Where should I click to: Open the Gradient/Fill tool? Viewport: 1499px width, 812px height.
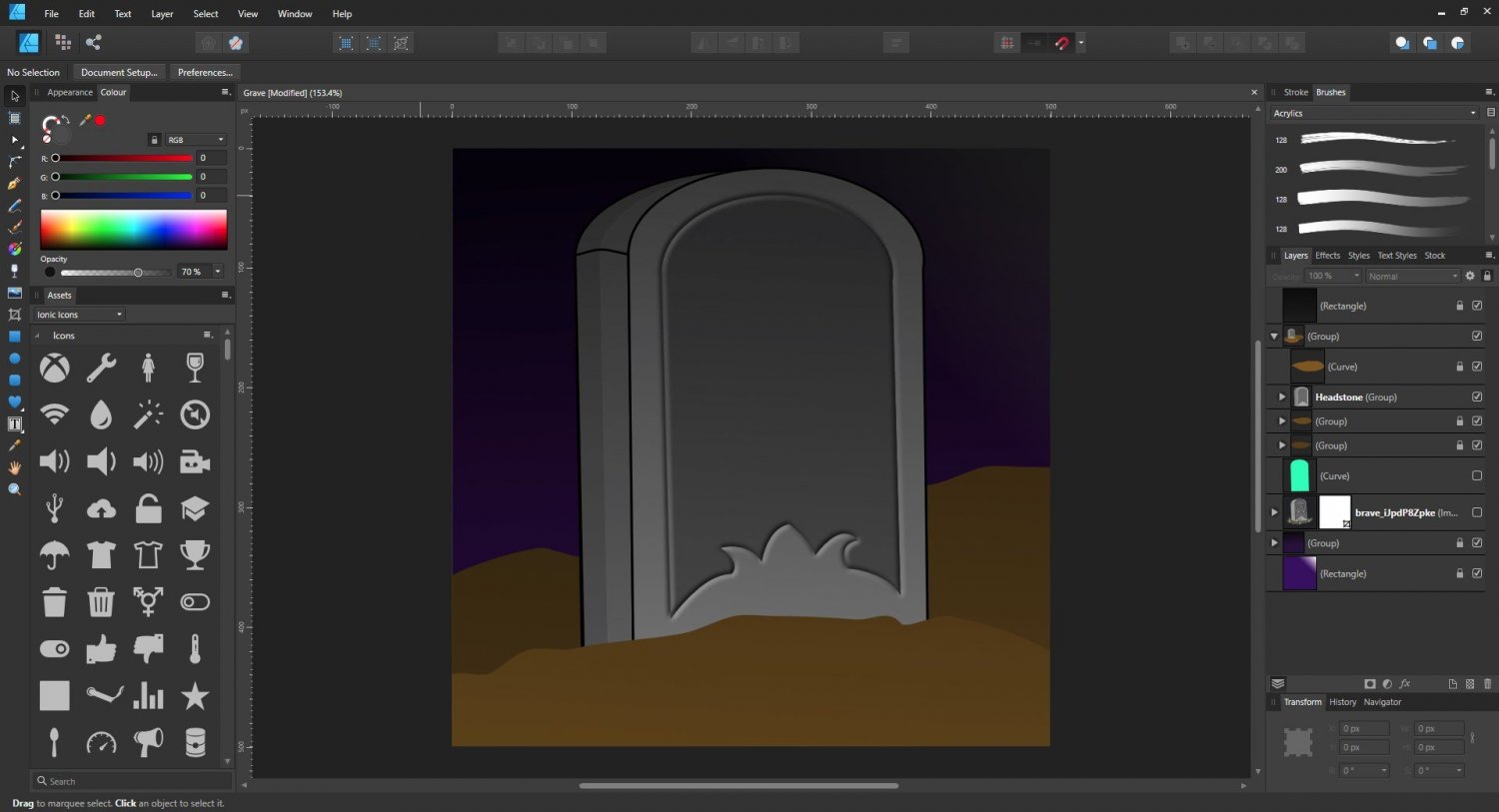point(14,270)
